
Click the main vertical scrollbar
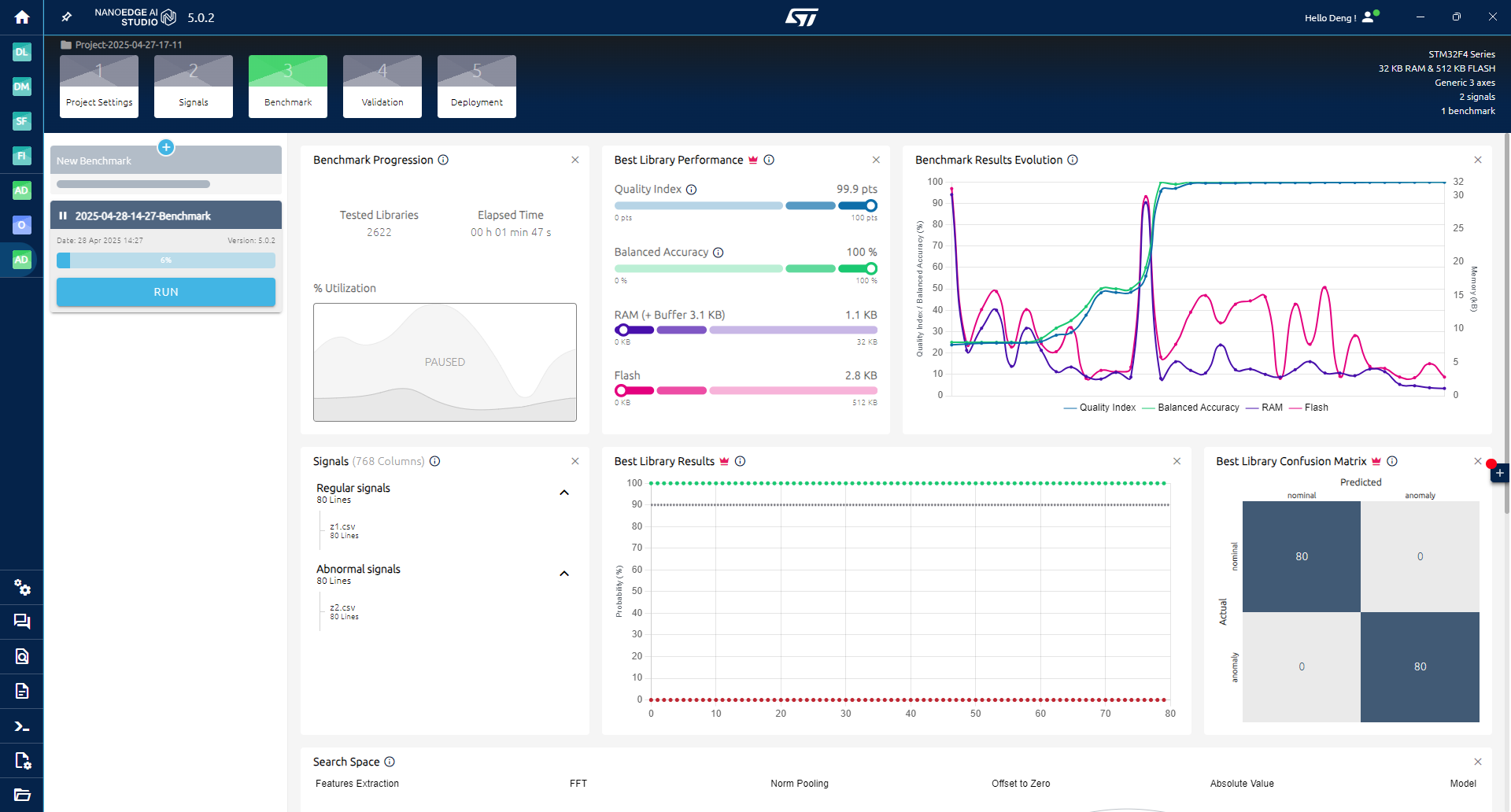click(1507, 323)
